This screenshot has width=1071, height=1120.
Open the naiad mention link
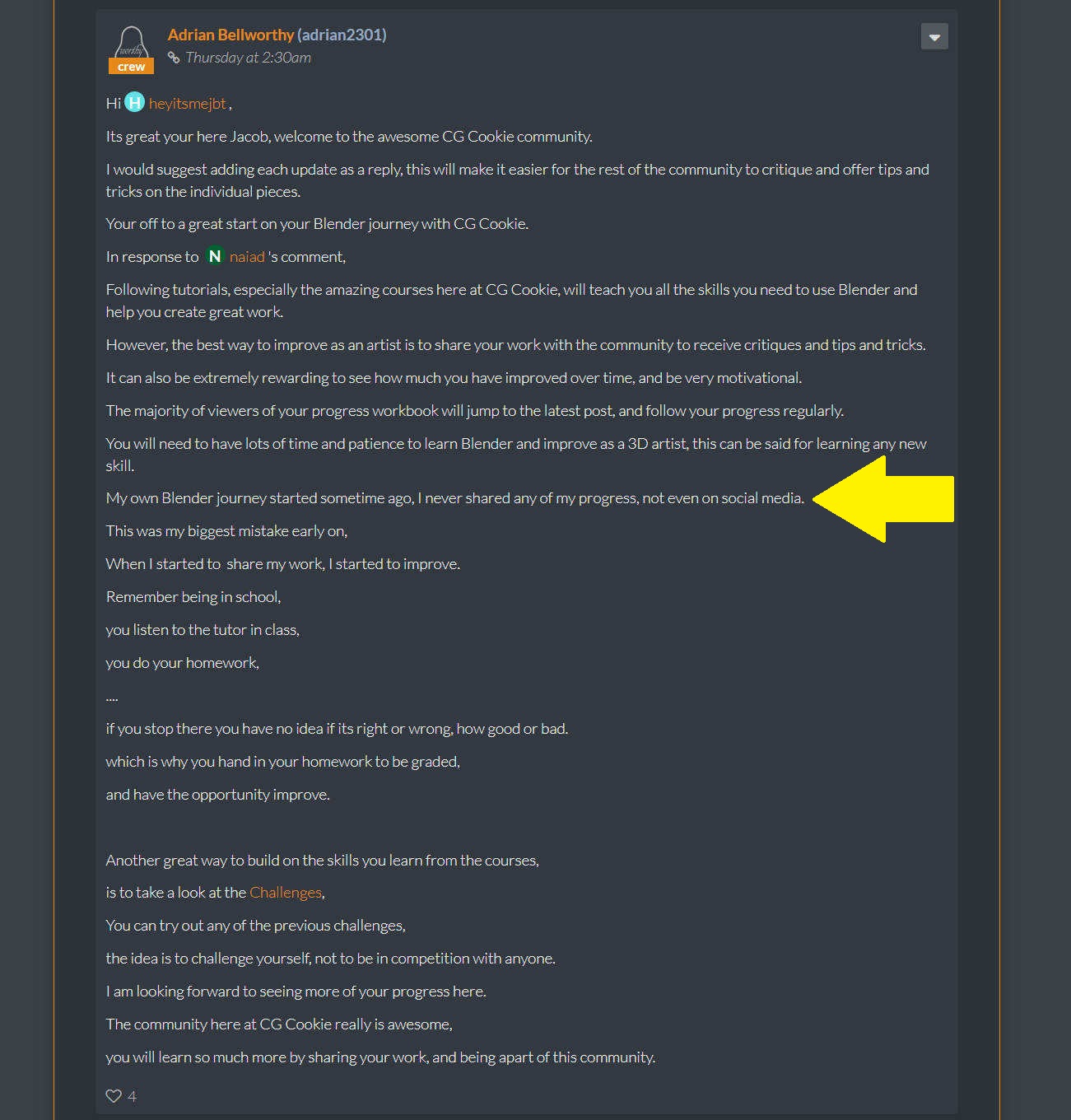pyautogui.click(x=247, y=257)
